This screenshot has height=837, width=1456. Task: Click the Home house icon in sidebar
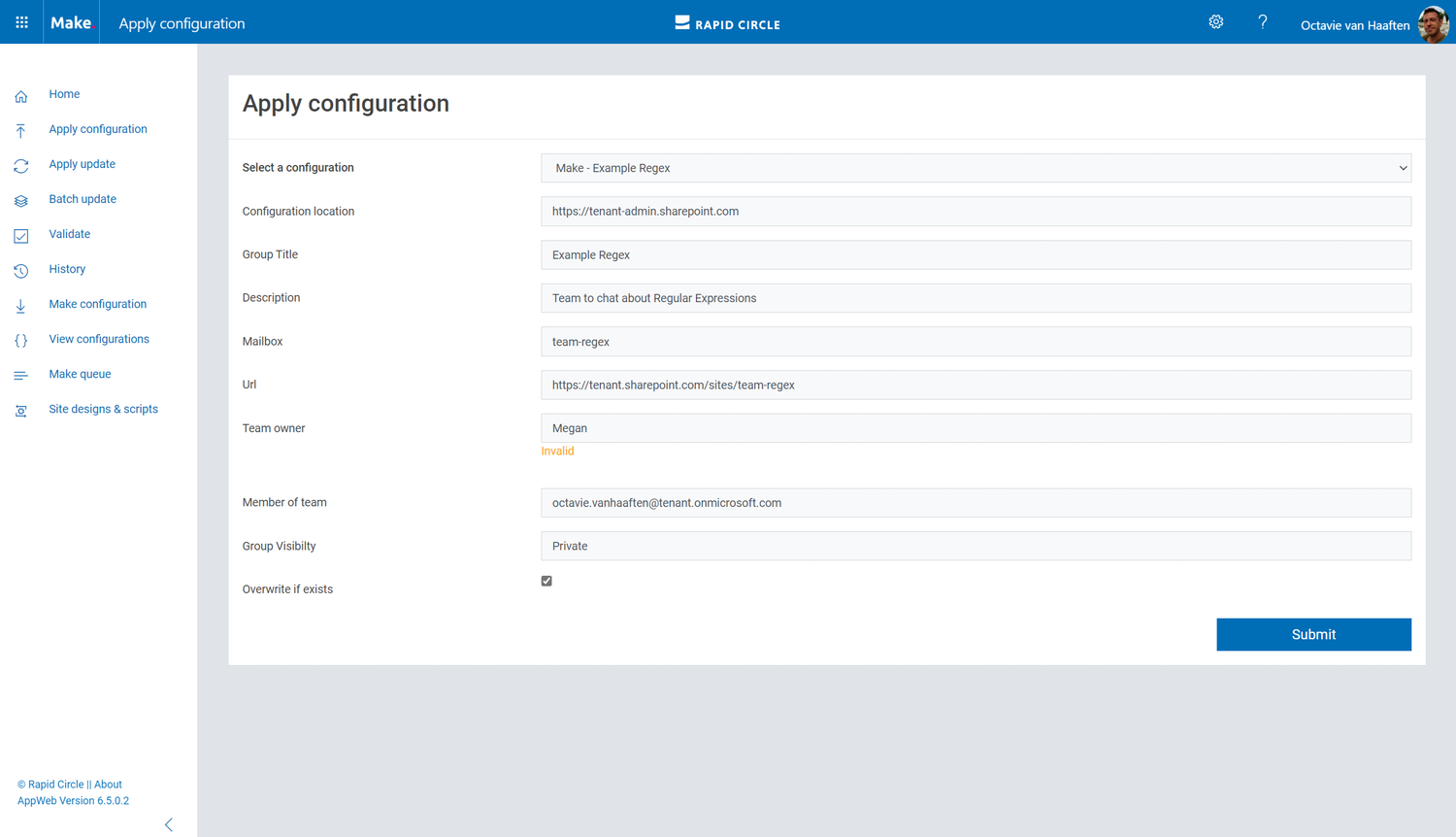click(21, 96)
